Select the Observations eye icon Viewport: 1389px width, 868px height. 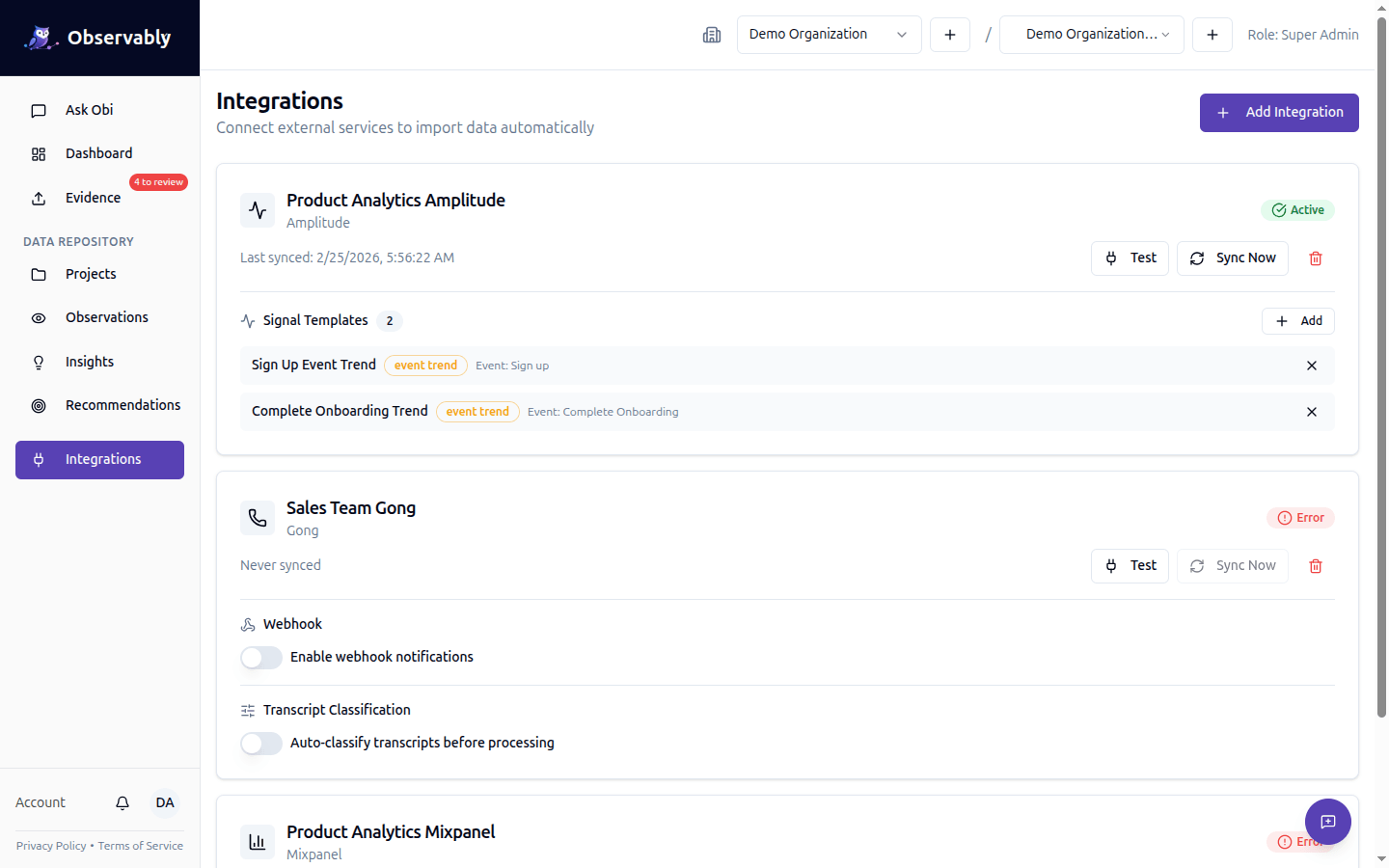39,317
